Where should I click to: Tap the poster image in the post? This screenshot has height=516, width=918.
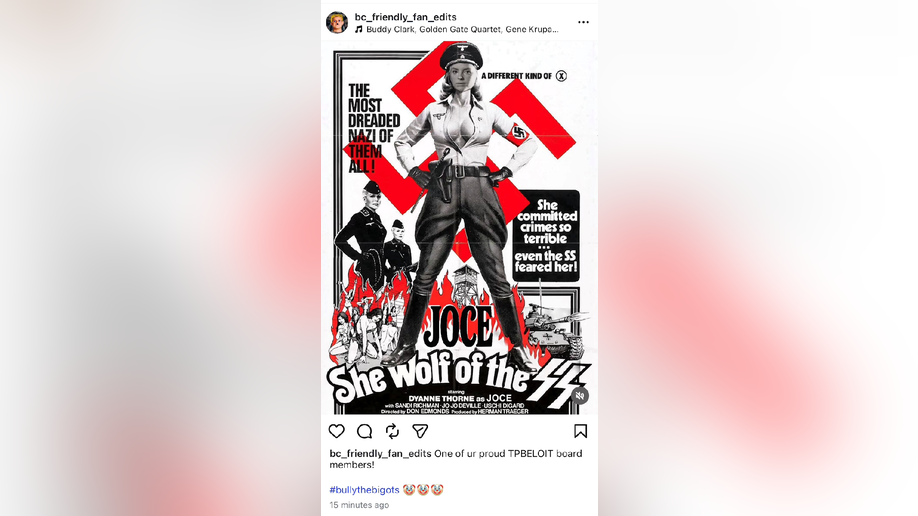[x=459, y=227]
